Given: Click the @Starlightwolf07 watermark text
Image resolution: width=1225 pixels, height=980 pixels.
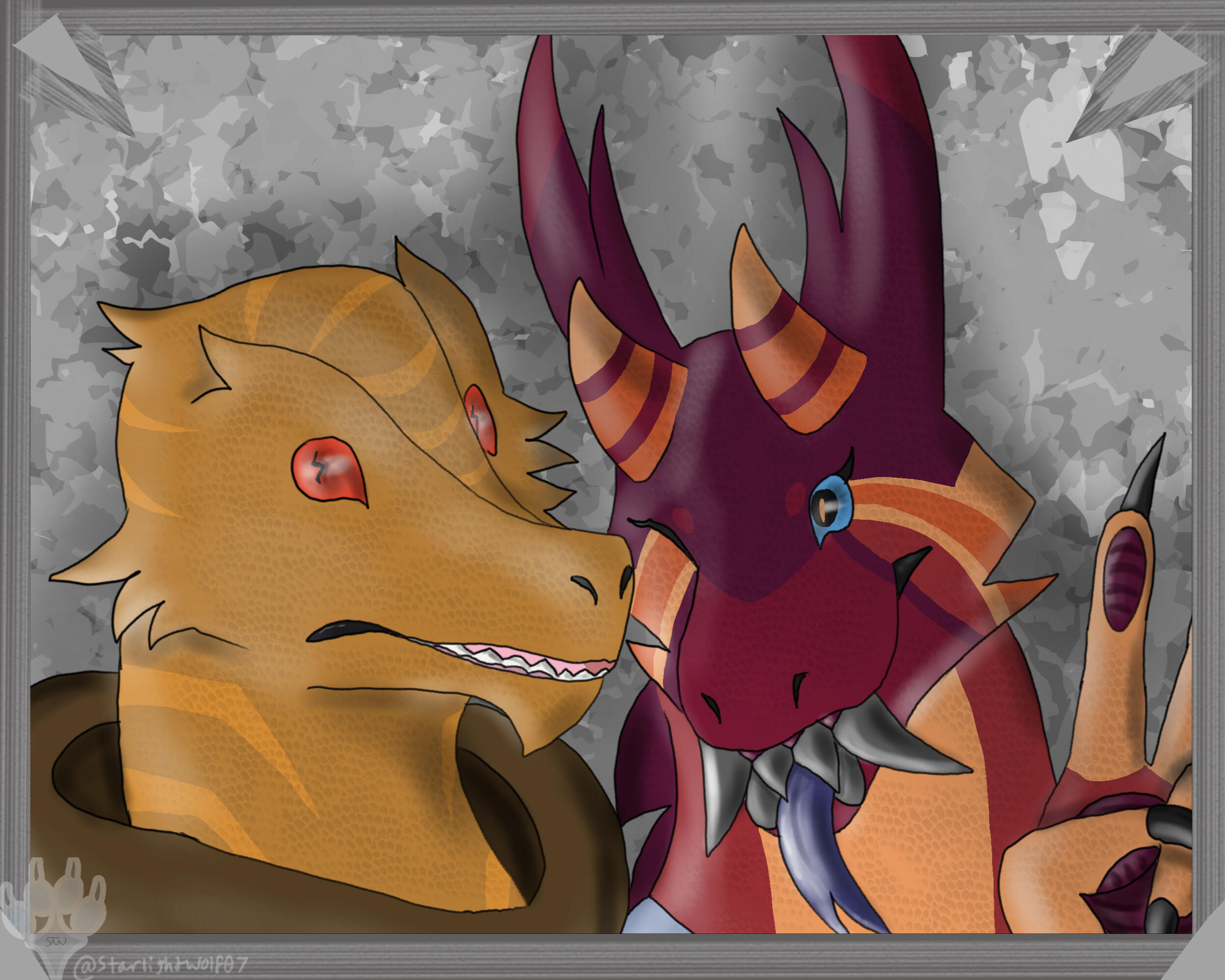Looking at the screenshot, I should (x=161, y=964).
